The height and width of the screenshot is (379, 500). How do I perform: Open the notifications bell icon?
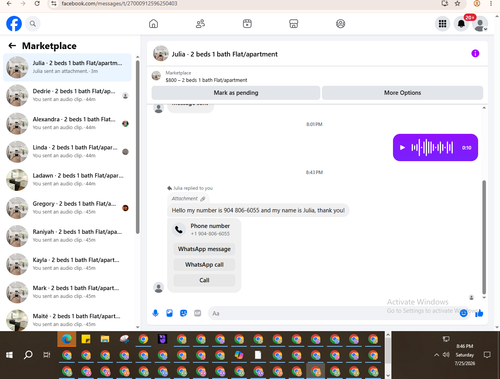[x=461, y=24]
